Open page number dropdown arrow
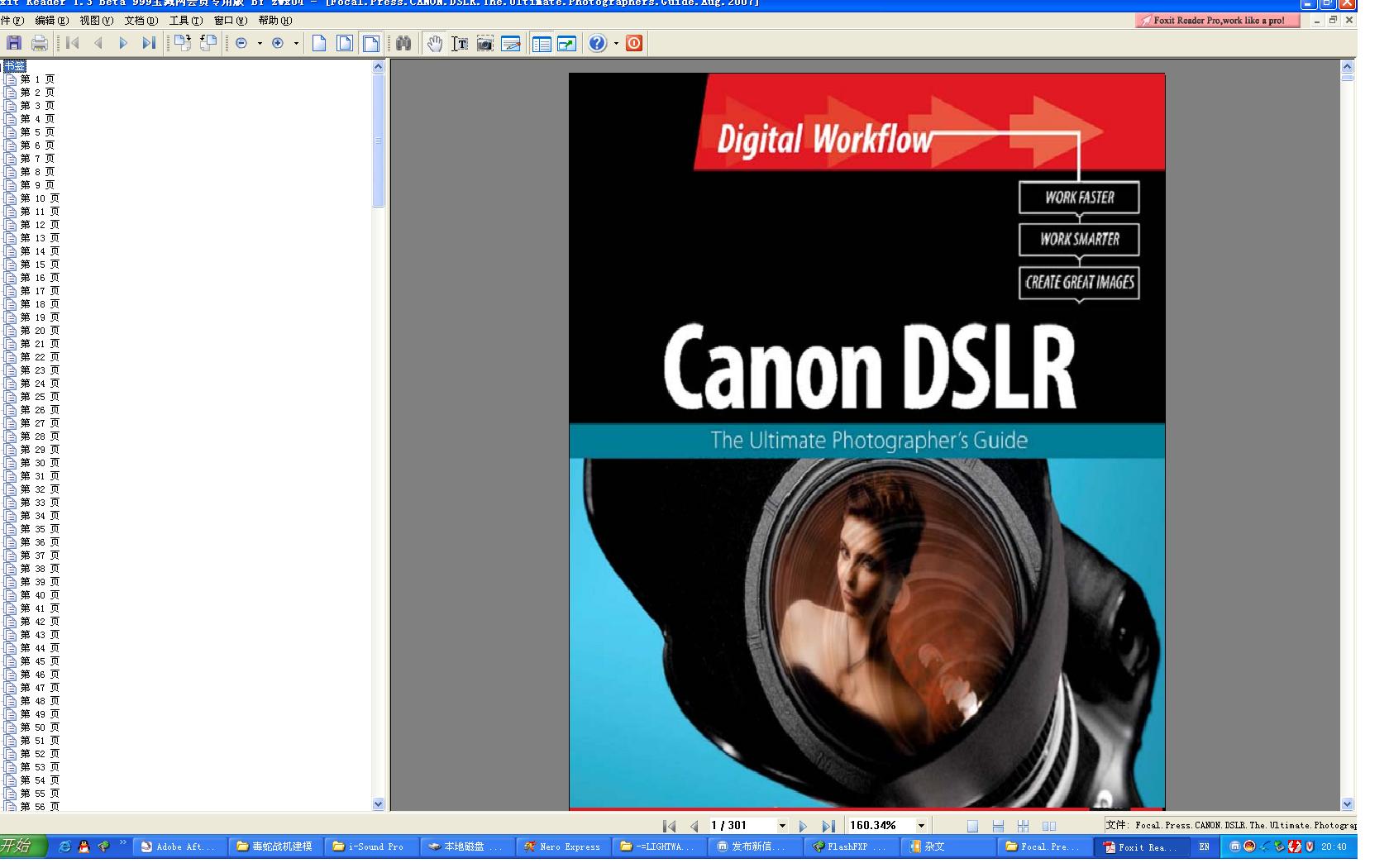Viewport: 1389px width, 868px height. (x=782, y=826)
